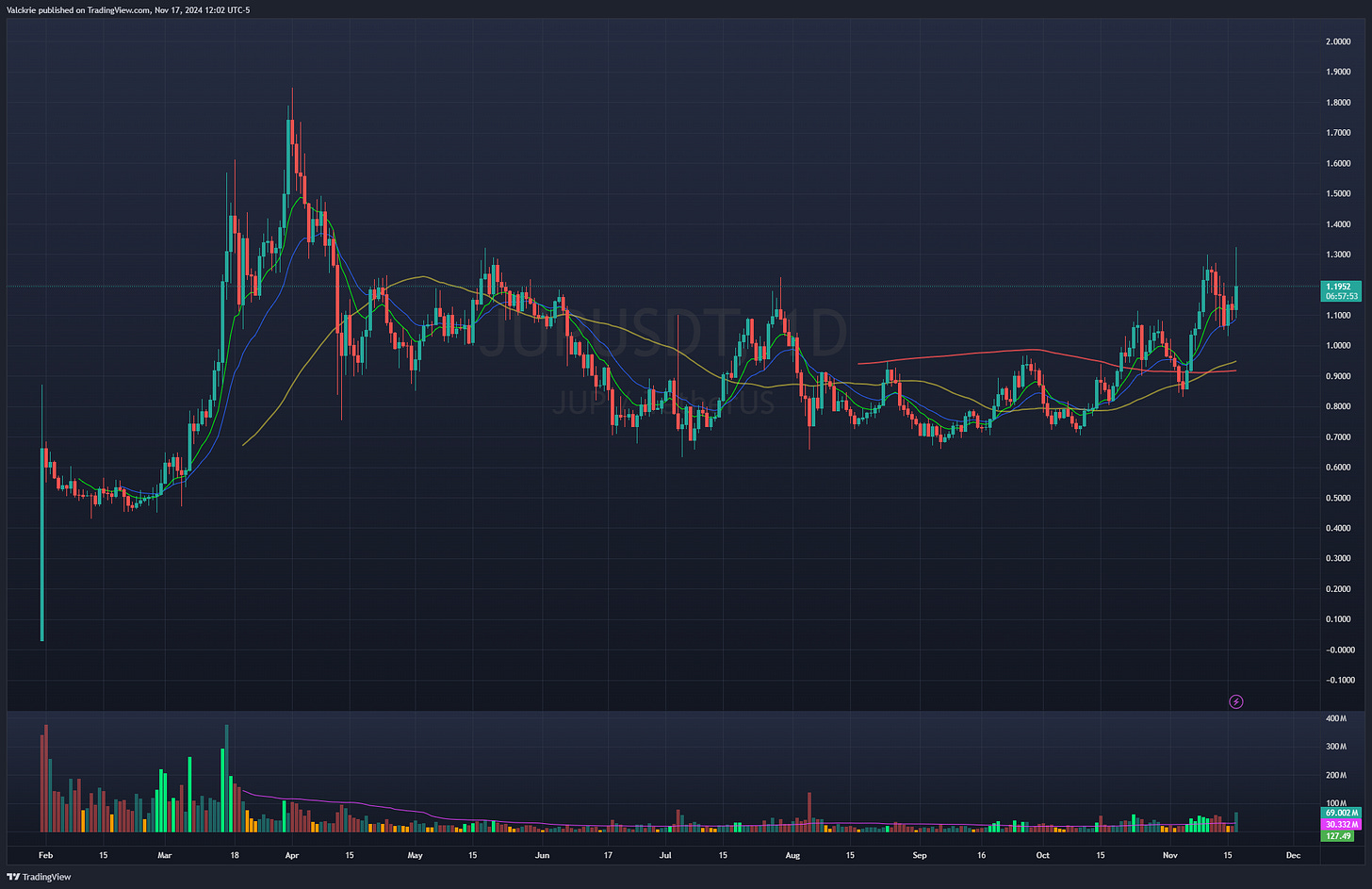Image resolution: width=1372 pixels, height=889 pixels.
Task: Click the 1.1000 price axis label
Action: (1338, 316)
